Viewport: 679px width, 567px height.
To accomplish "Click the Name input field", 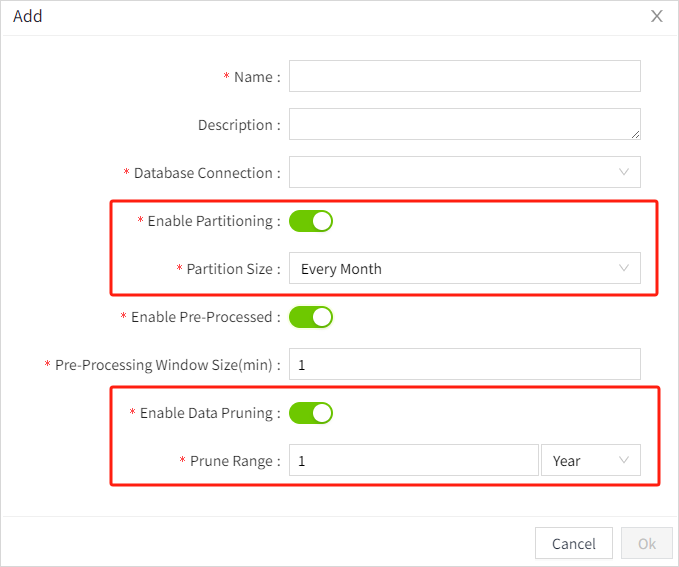I will [464, 76].
